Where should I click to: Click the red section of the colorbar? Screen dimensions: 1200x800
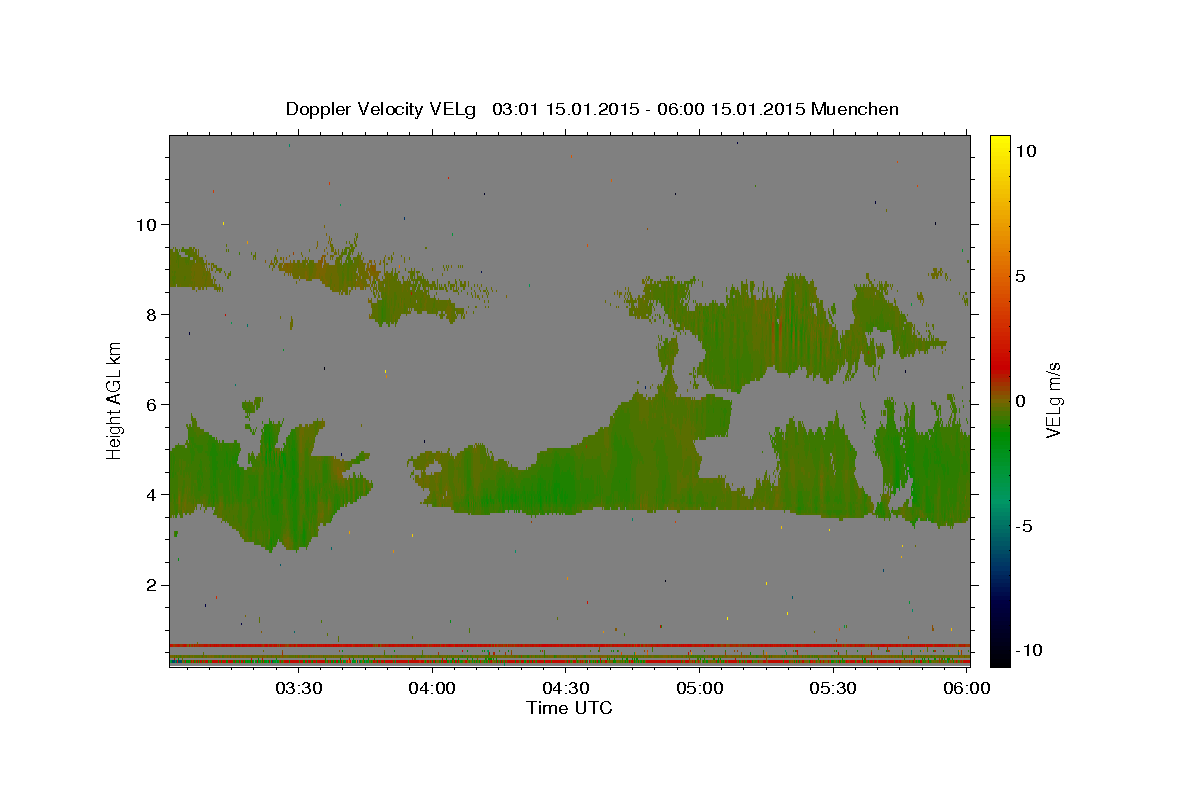pos(1000,365)
